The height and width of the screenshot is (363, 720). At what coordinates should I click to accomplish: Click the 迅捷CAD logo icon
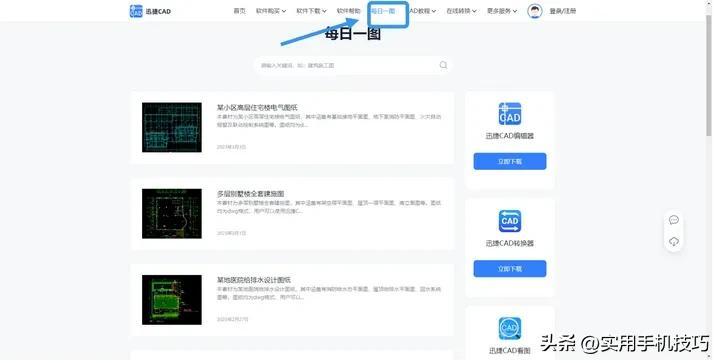pos(136,11)
